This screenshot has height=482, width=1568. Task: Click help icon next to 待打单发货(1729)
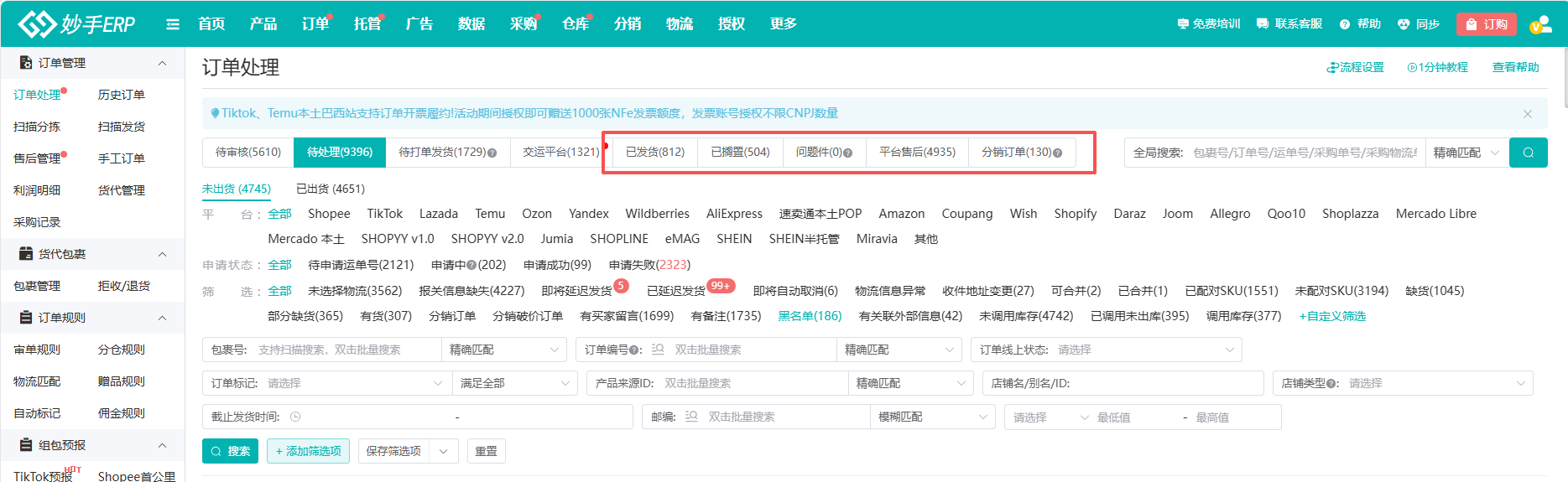click(492, 153)
